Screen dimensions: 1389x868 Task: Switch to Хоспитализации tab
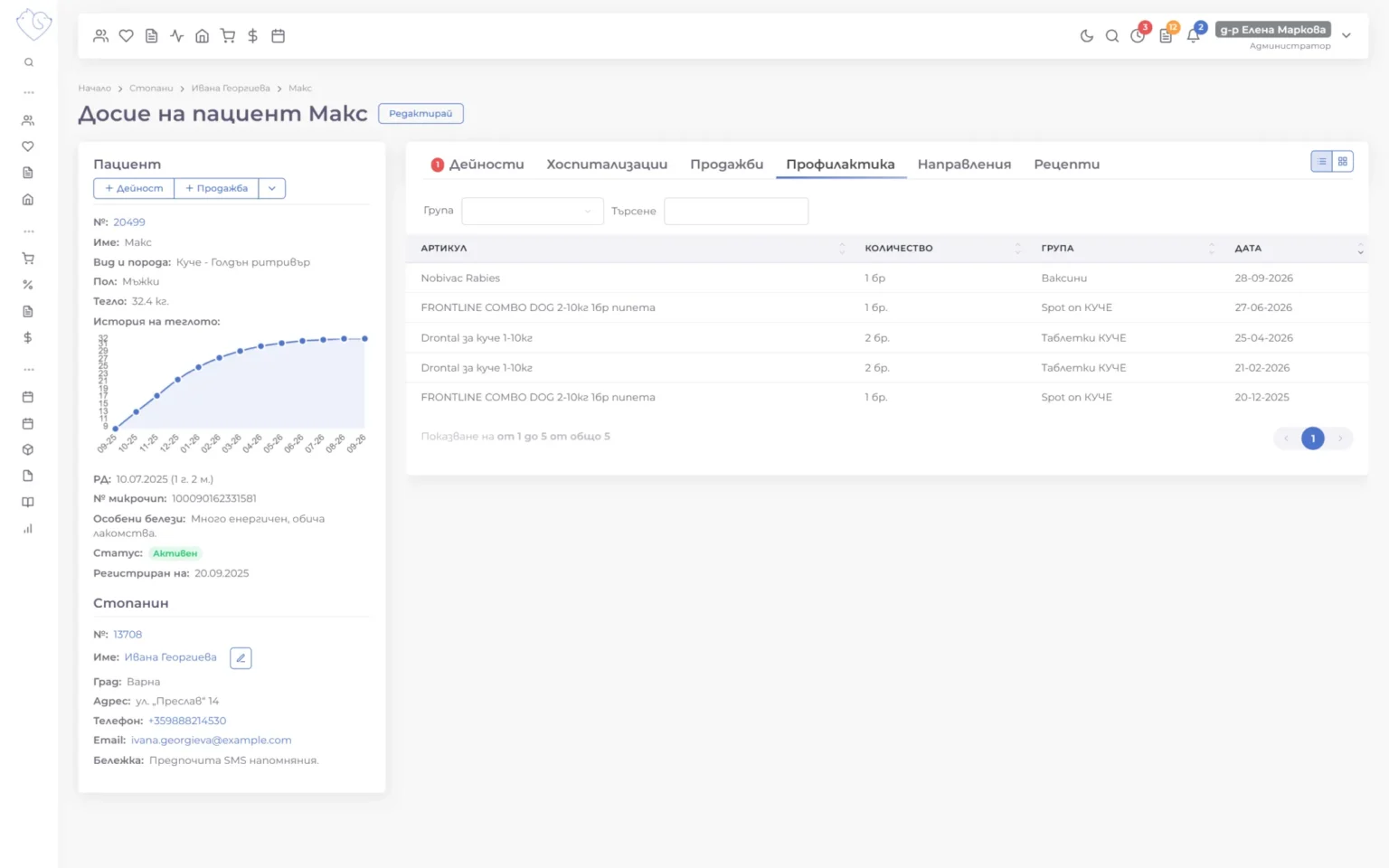pos(607,165)
